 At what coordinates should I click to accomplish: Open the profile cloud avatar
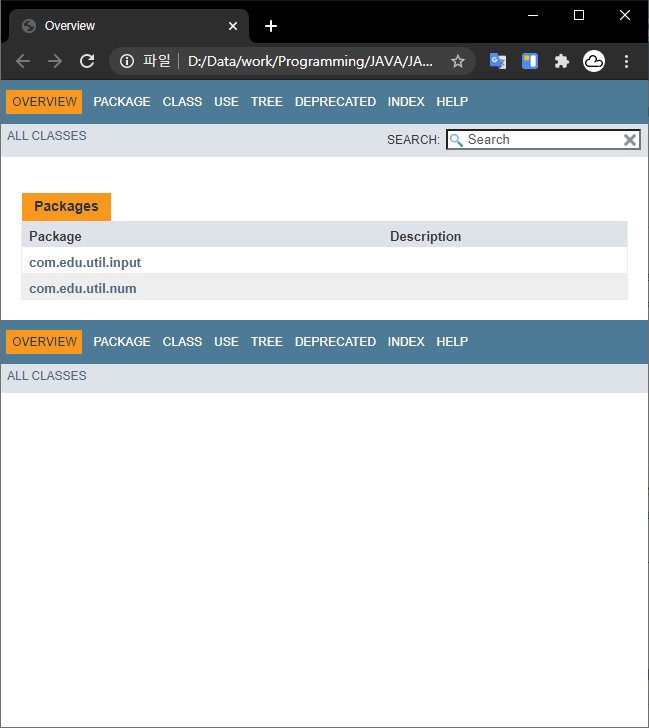coord(594,61)
